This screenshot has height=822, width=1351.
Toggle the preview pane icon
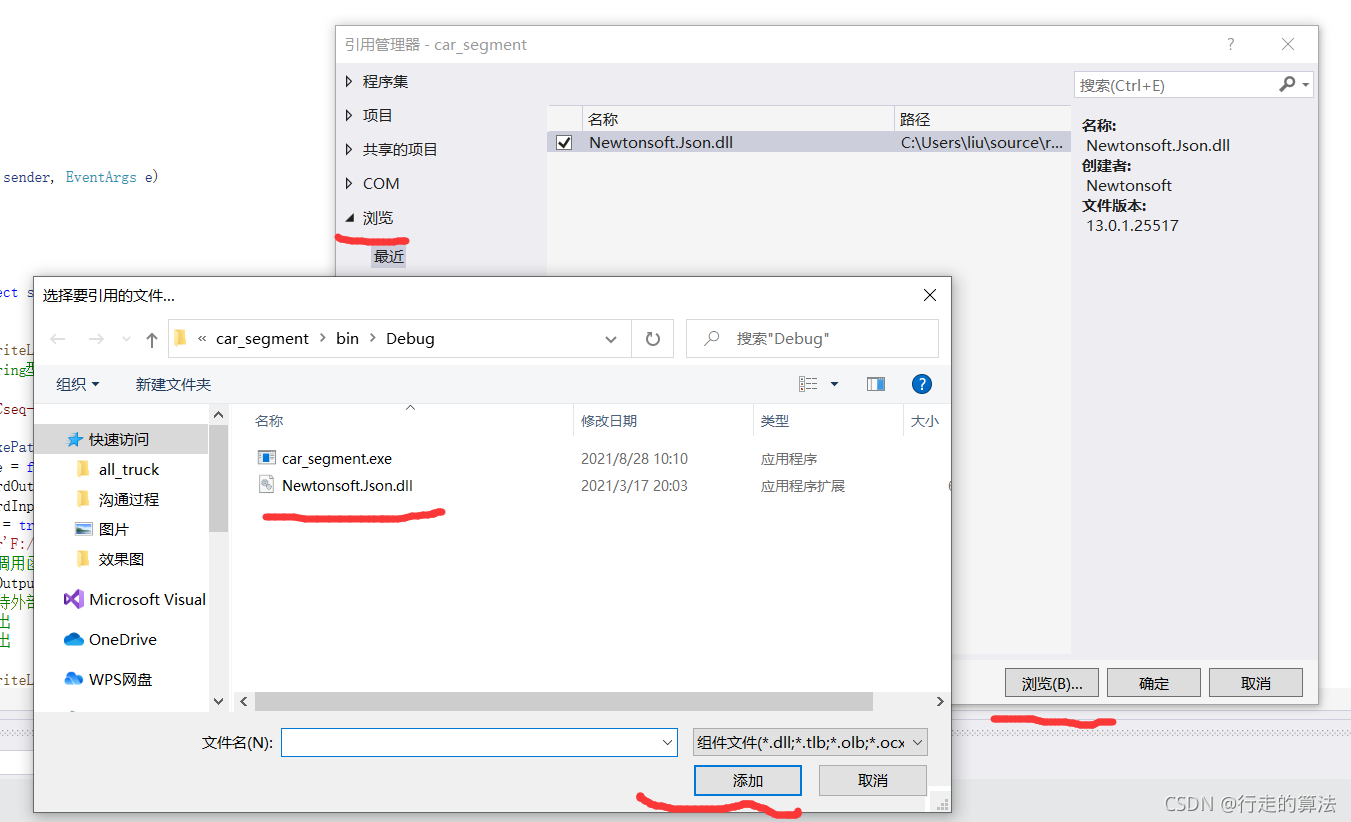[x=875, y=383]
